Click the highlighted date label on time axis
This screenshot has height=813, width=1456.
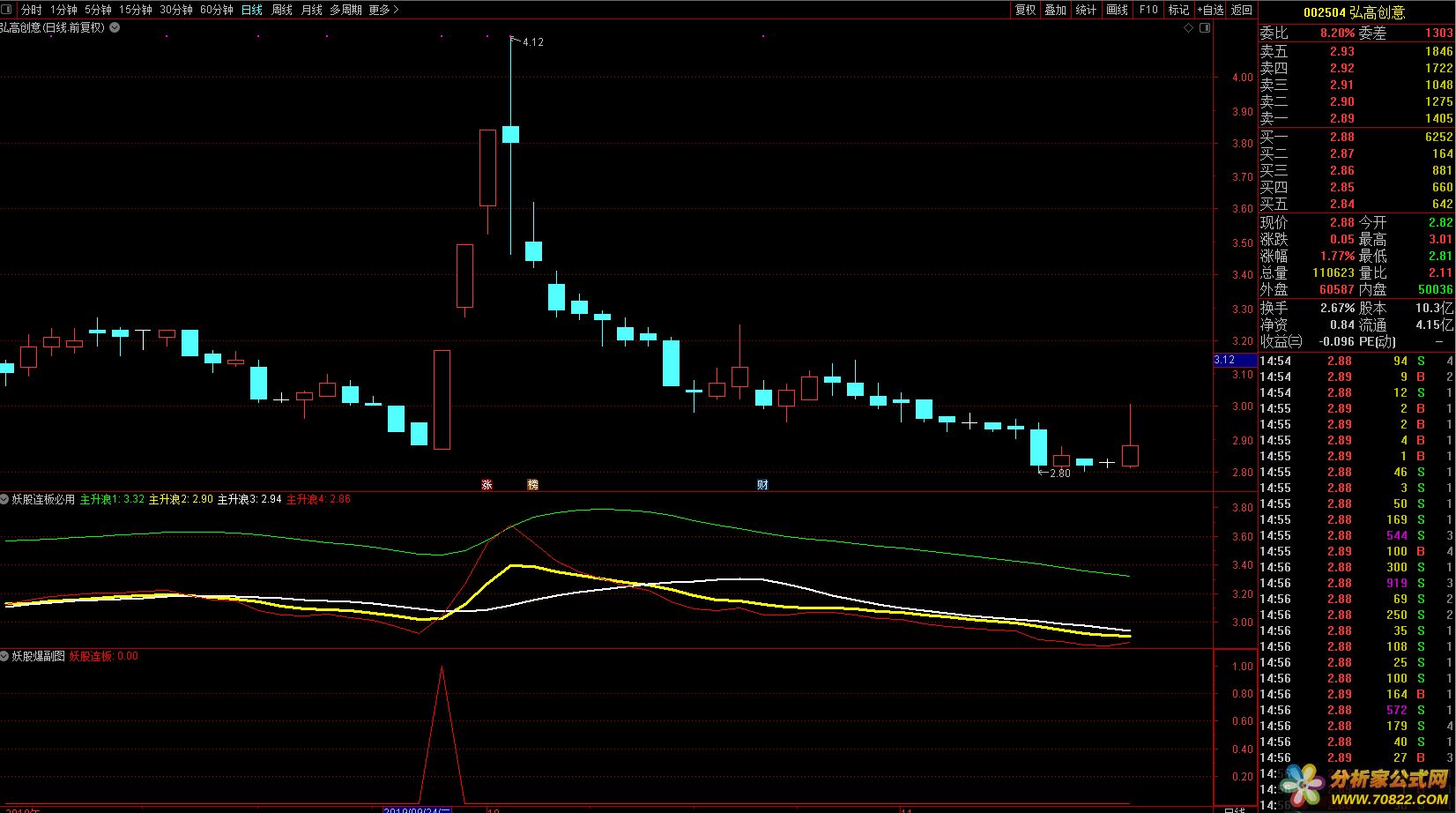418,809
